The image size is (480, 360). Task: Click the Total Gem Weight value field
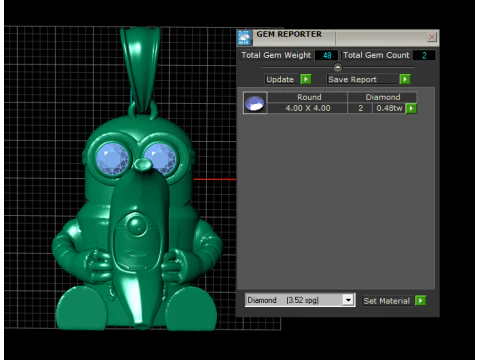(x=326, y=55)
